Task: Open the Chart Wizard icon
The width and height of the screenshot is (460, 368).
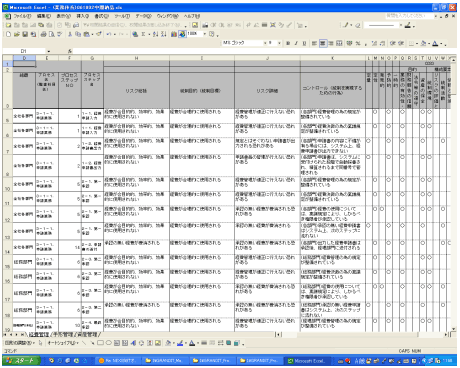Action: coord(174,34)
